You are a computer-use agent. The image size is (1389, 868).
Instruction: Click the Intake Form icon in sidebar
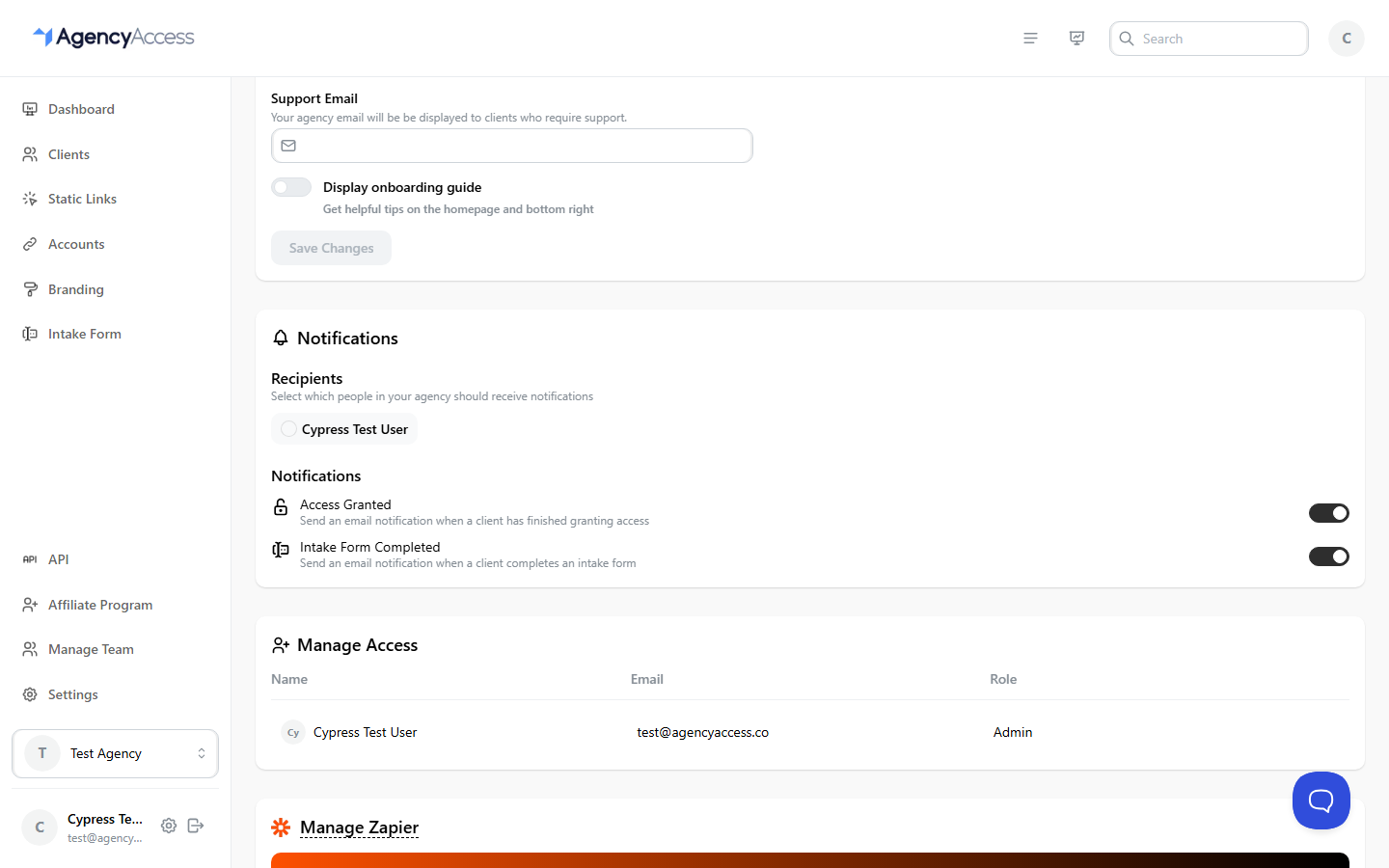(30, 334)
